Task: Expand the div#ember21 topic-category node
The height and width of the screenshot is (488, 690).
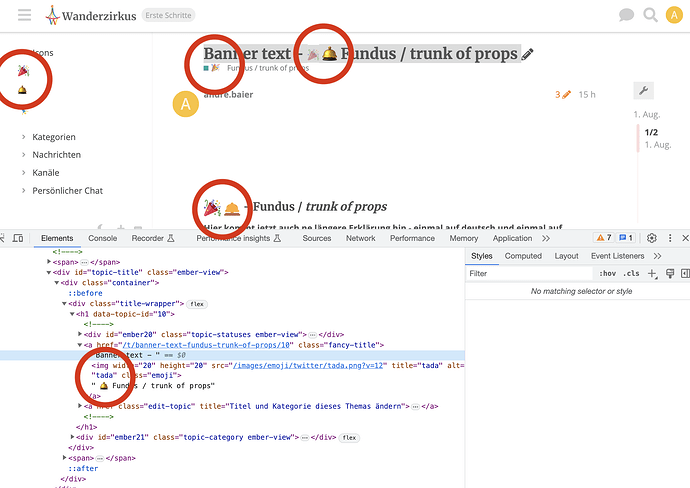Action: tap(72, 437)
